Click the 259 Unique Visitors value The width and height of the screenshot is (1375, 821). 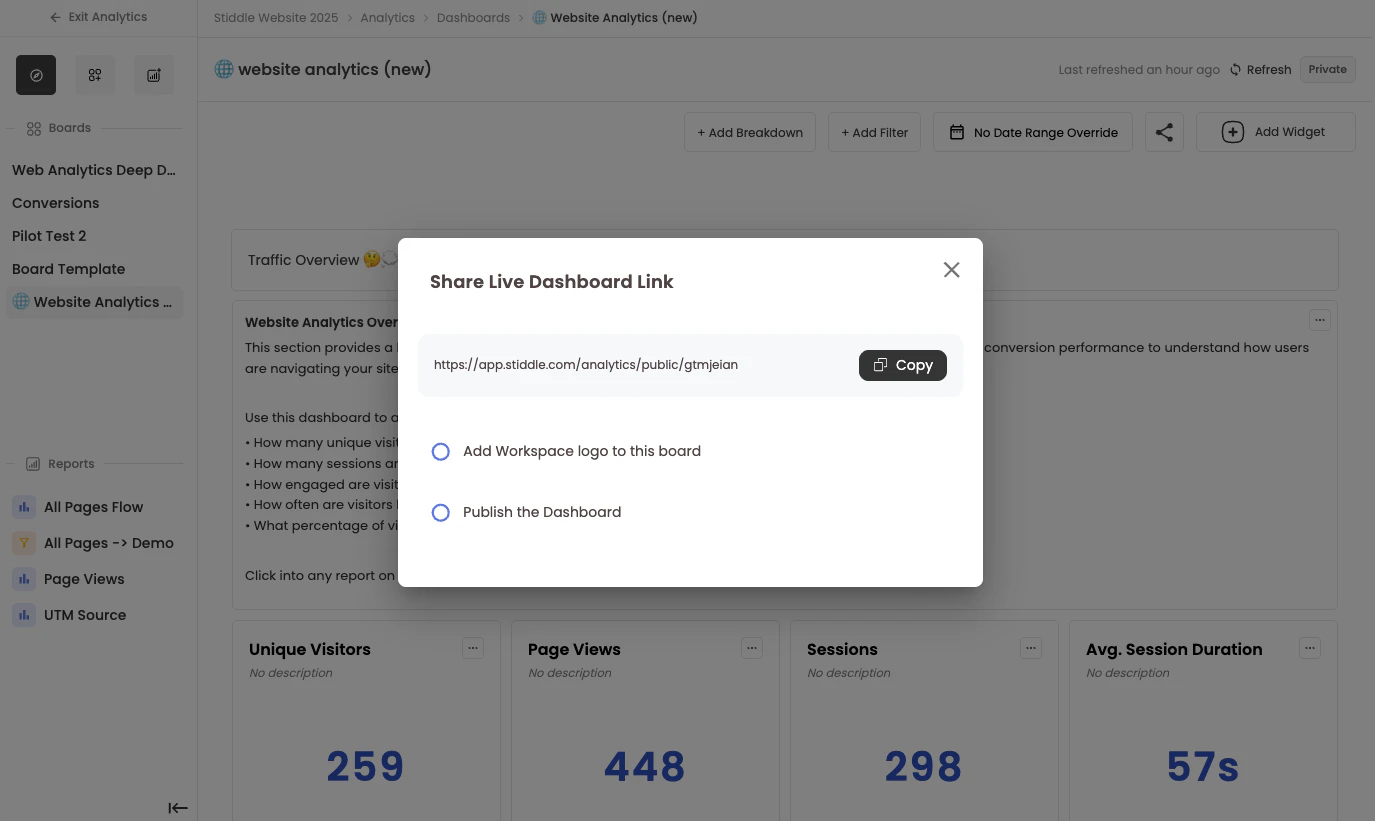click(365, 767)
